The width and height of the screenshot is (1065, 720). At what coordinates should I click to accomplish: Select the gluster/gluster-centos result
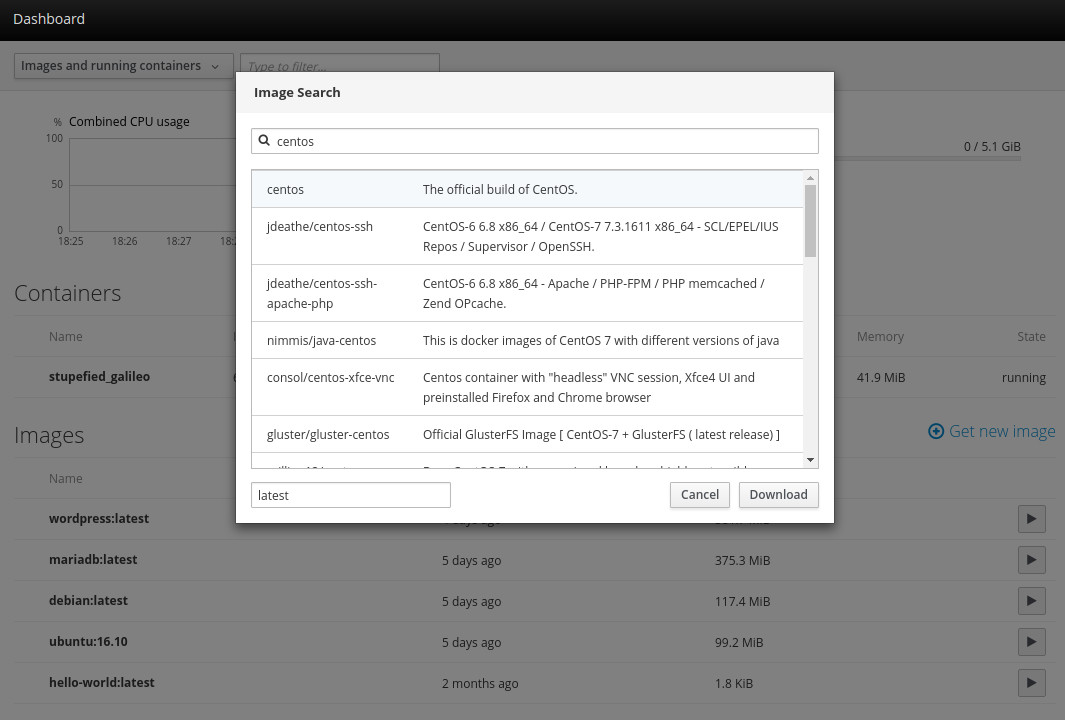click(527, 435)
